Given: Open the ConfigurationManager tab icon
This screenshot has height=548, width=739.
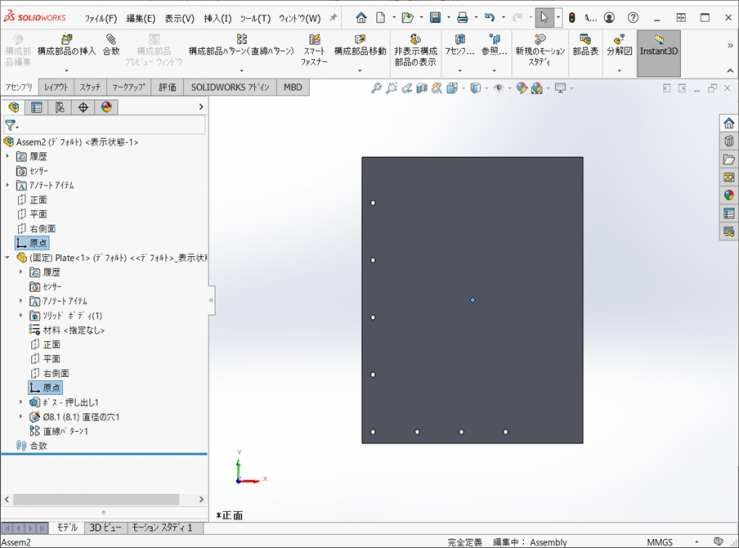Looking at the screenshot, I should pyautogui.click(x=60, y=107).
